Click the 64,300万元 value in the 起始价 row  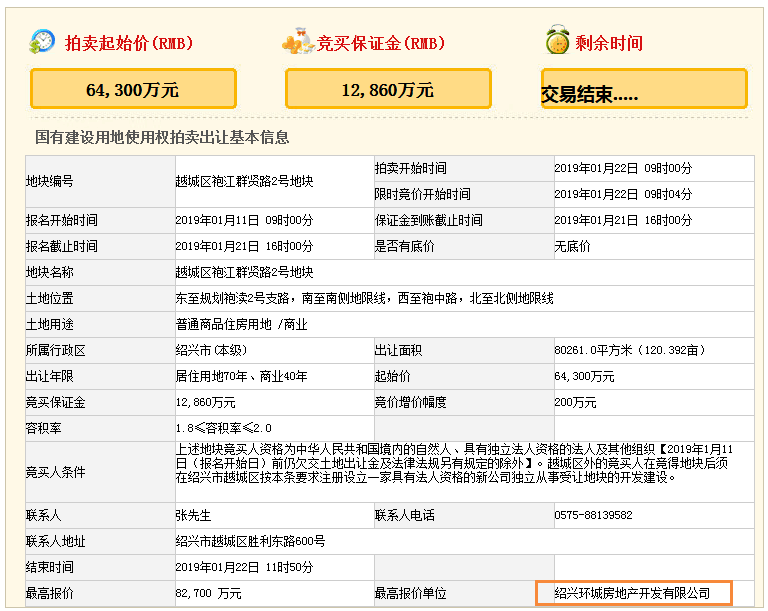click(584, 376)
